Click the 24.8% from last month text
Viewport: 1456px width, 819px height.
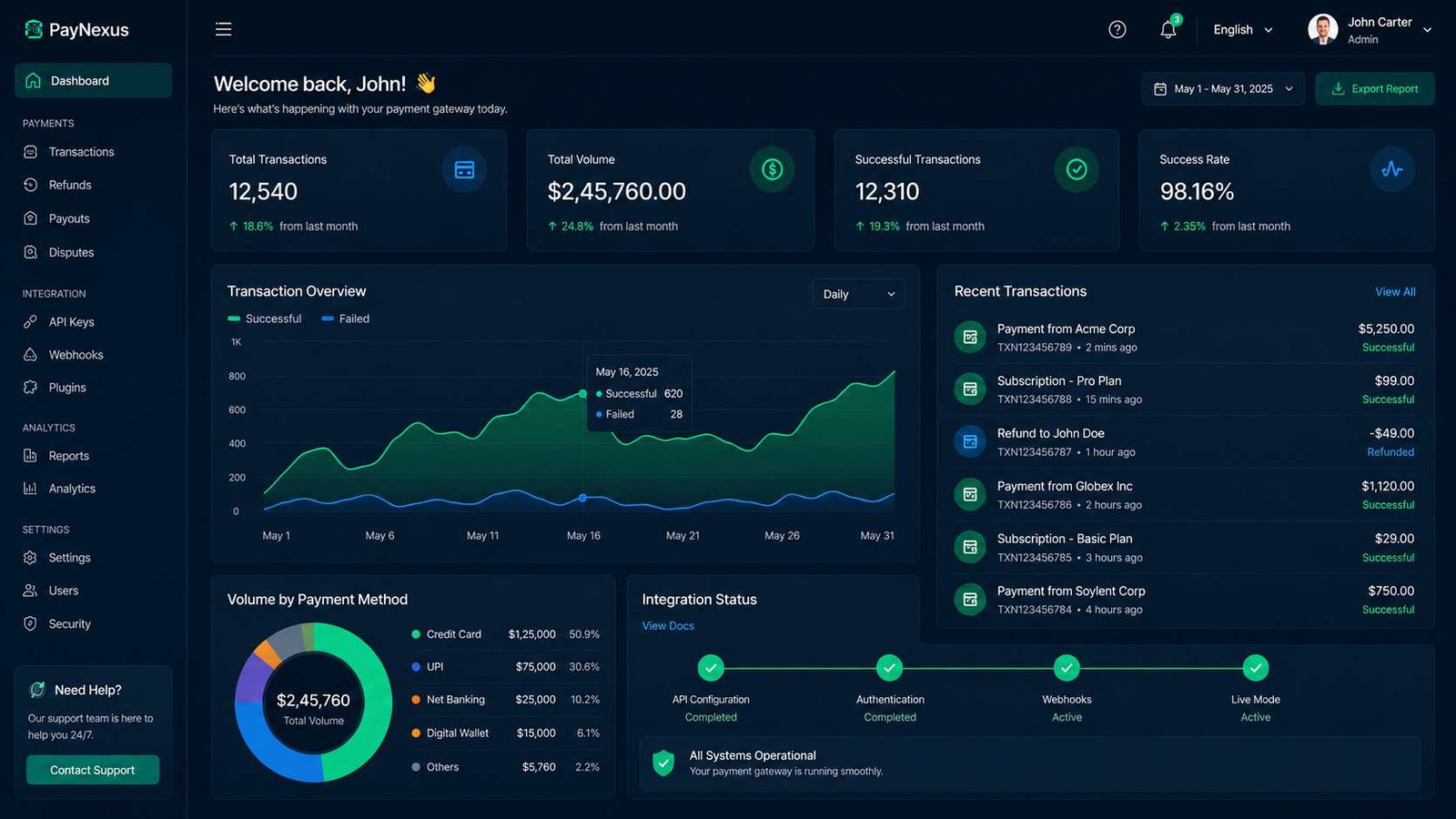pyautogui.click(x=612, y=227)
